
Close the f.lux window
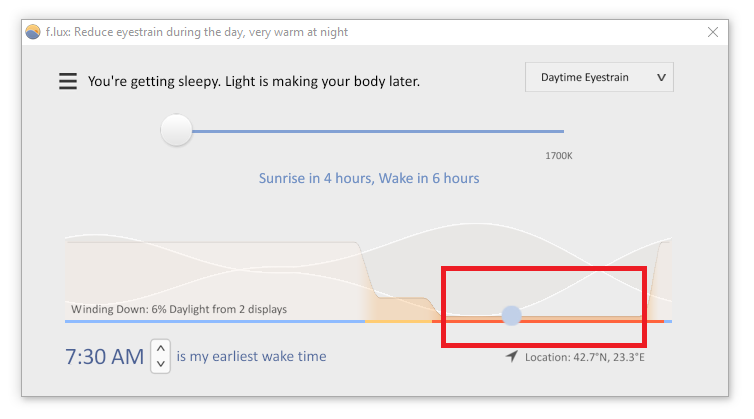pos(713,32)
